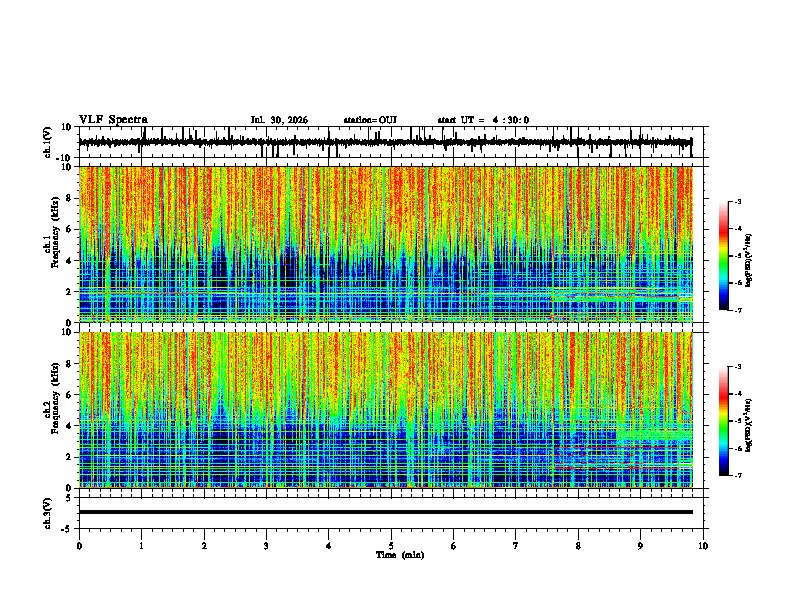The width and height of the screenshot is (792, 612).
Task: Click the '10' kHz tick on ch.2 spectrogram
Action: click(67, 332)
